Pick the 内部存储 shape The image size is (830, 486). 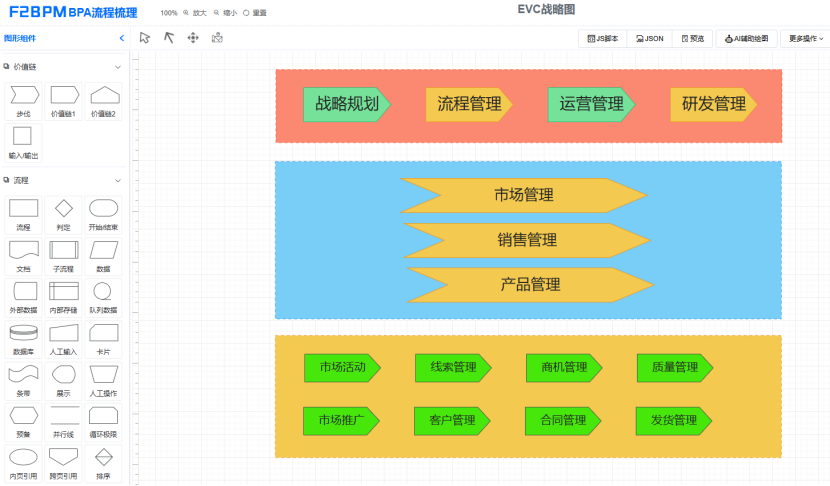pyautogui.click(x=64, y=297)
